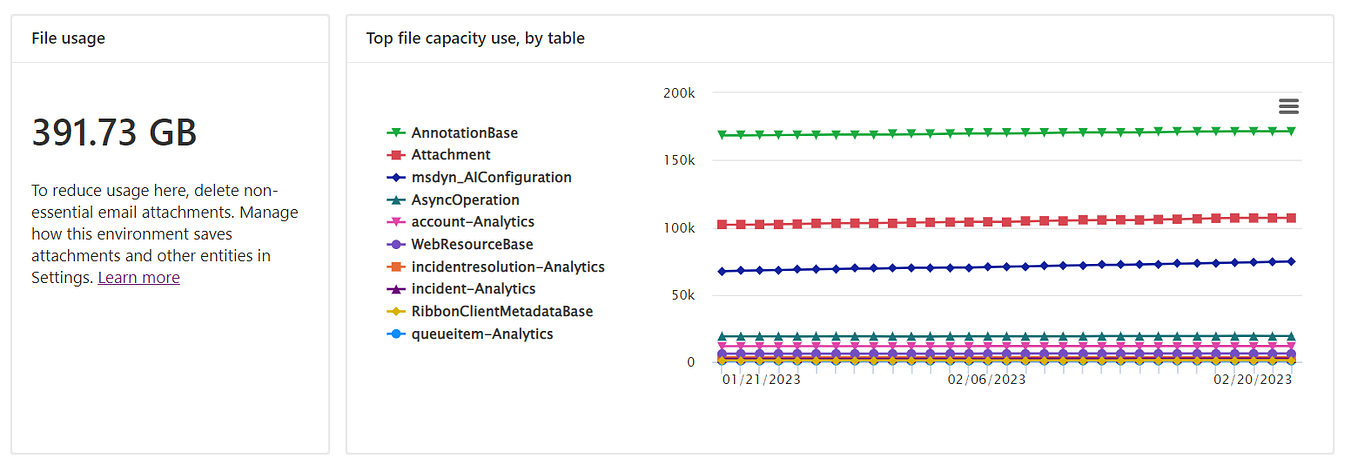This screenshot has width=1358, height=466.
Task: Click queueitem-Analytics blue circle marker
Action: click(x=396, y=334)
